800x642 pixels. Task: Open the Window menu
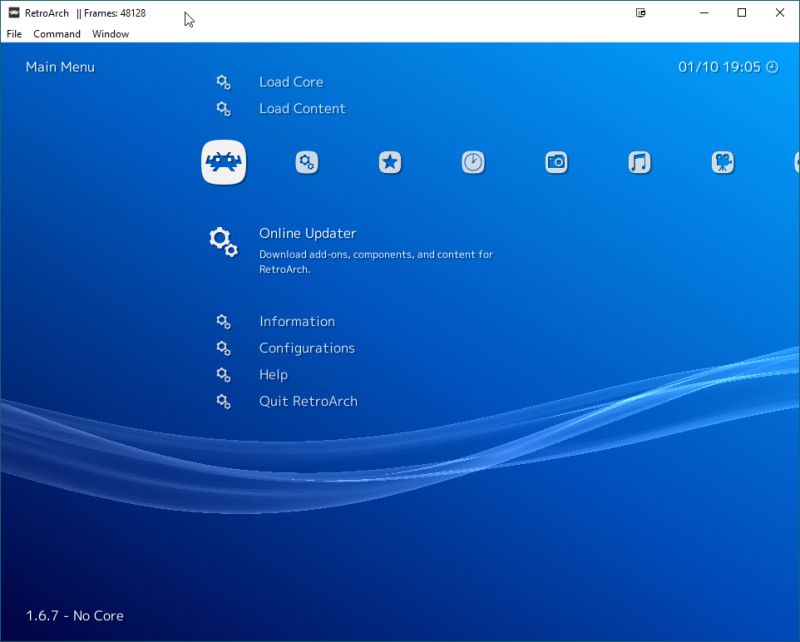(x=110, y=33)
